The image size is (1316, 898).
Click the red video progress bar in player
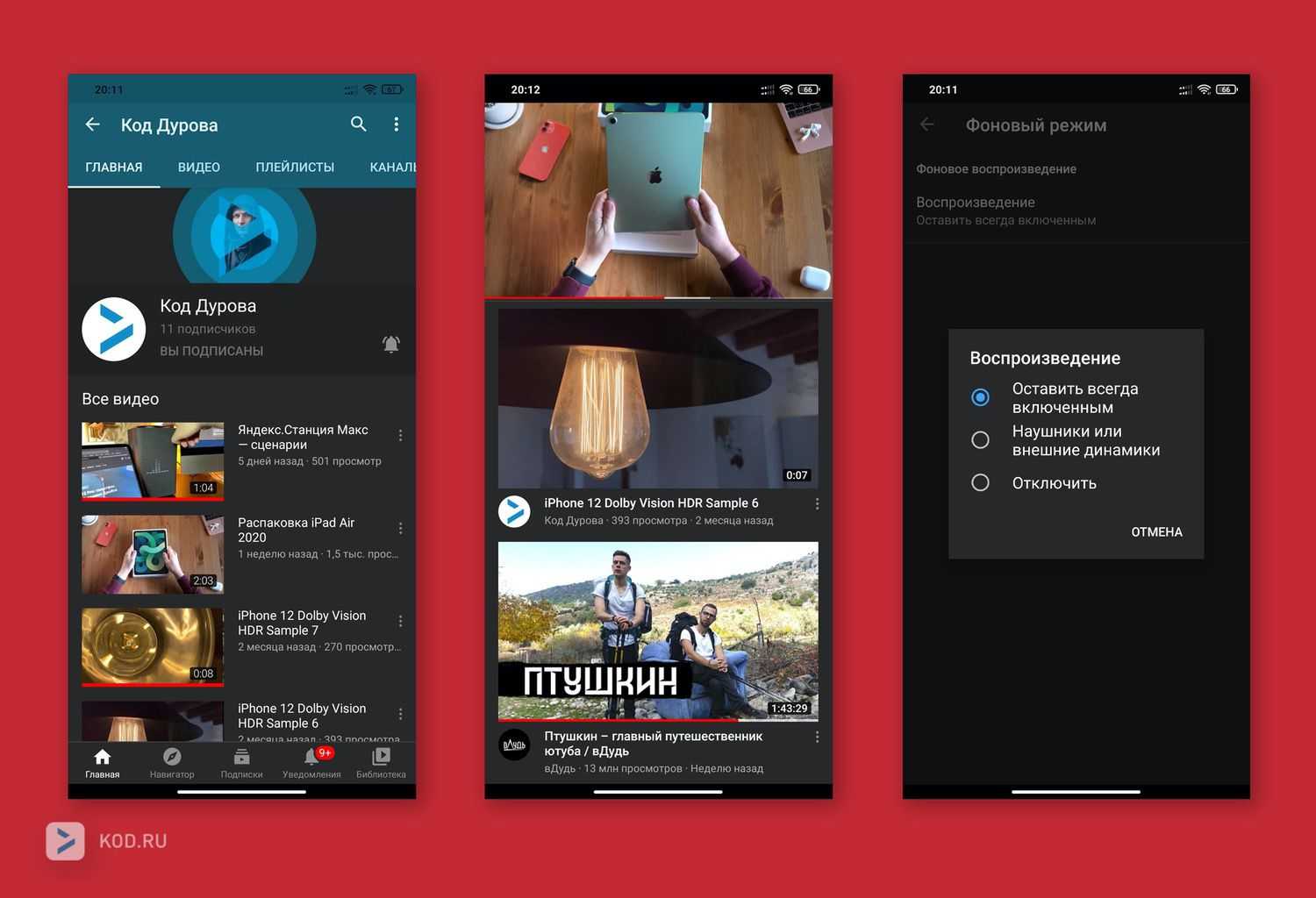point(575,298)
